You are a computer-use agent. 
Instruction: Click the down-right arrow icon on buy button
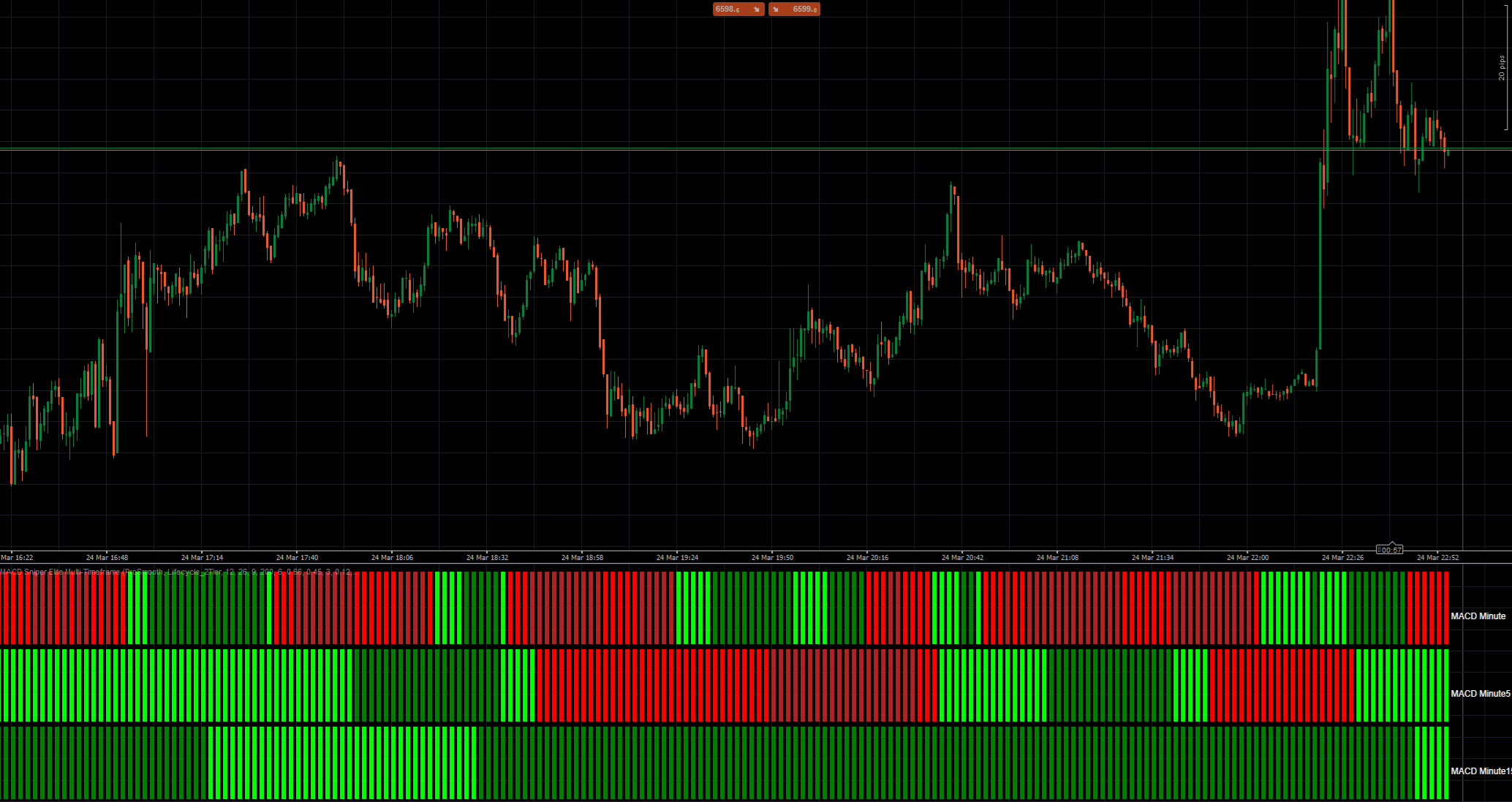(x=776, y=10)
